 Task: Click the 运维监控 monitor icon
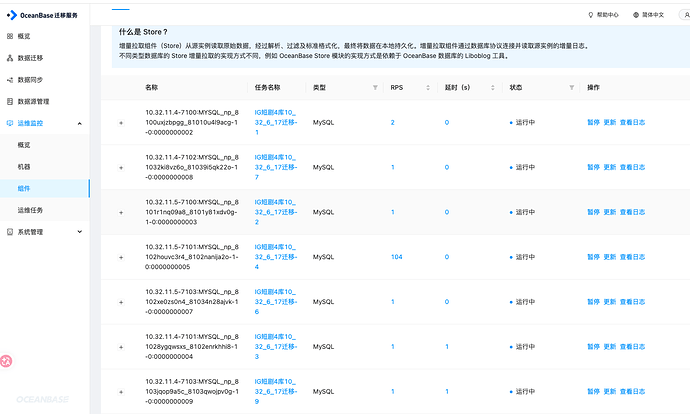pyautogui.click(x=10, y=123)
